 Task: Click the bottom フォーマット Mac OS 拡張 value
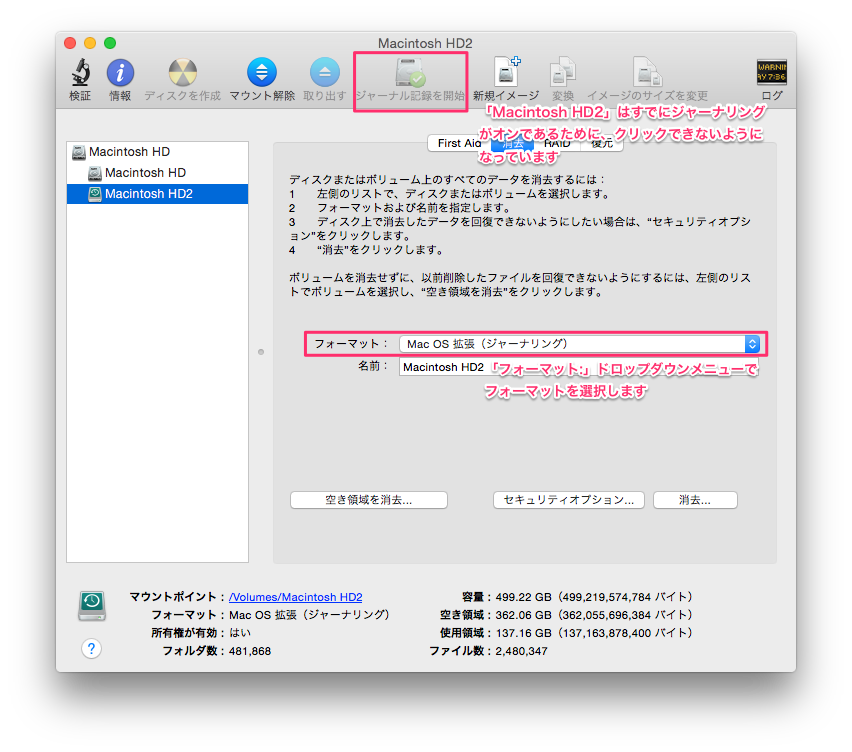click(x=309, y=615)
